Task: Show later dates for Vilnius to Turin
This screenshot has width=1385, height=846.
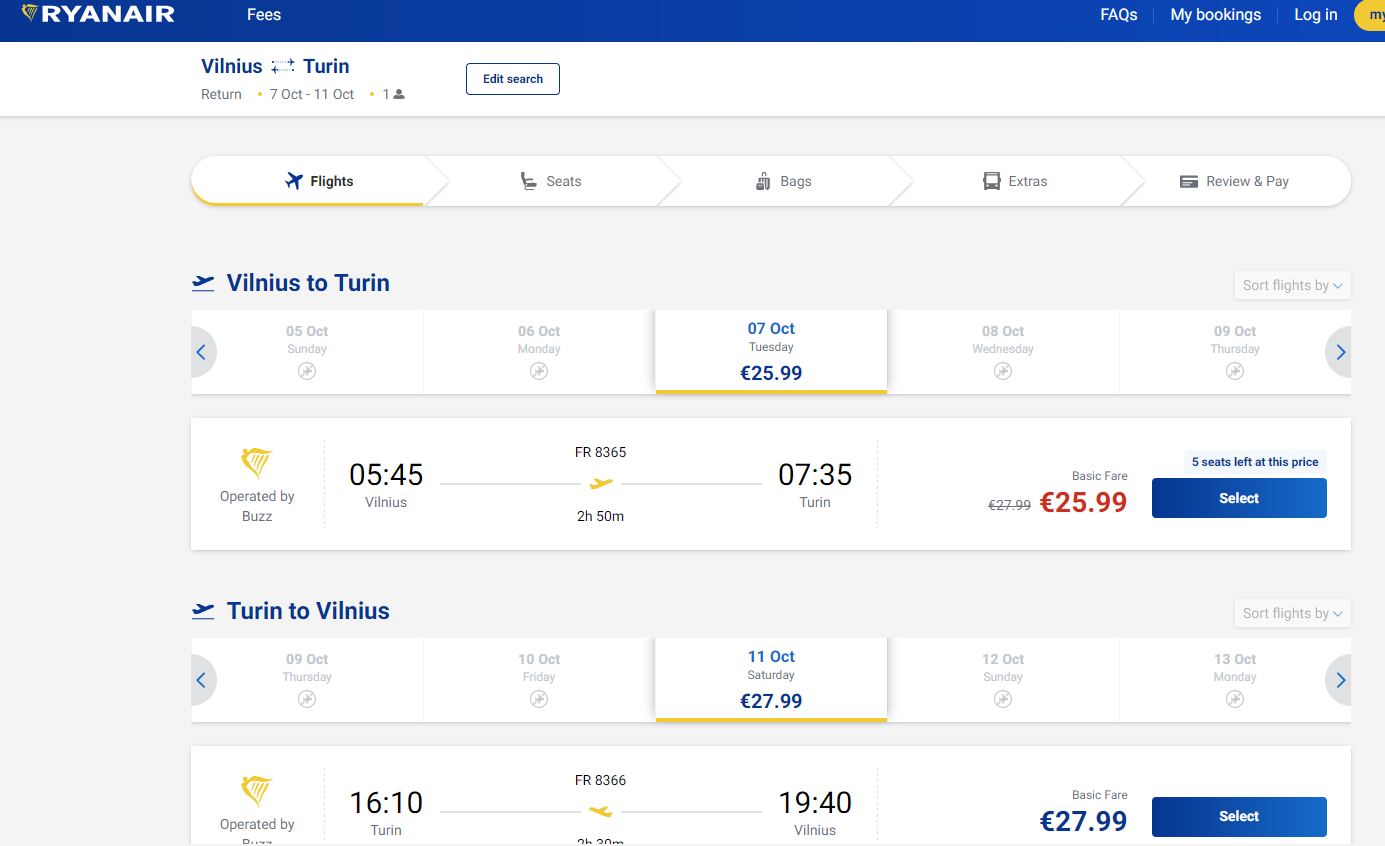Action: (1340, 352)
